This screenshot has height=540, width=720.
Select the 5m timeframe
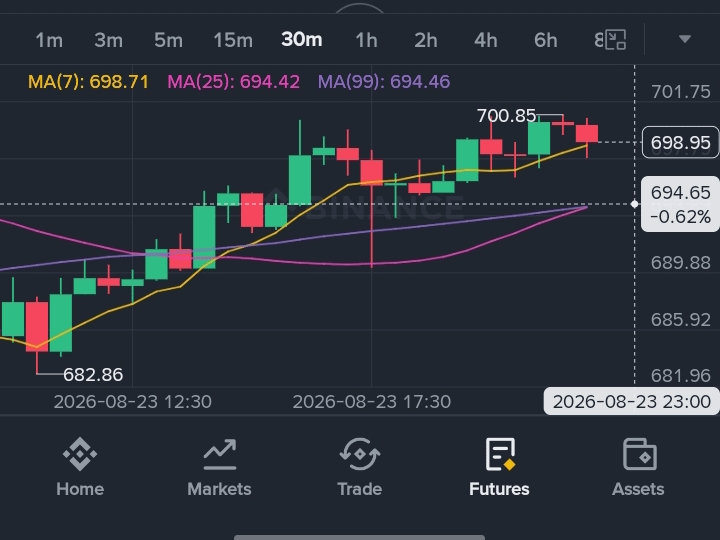(x=169, y=40)
